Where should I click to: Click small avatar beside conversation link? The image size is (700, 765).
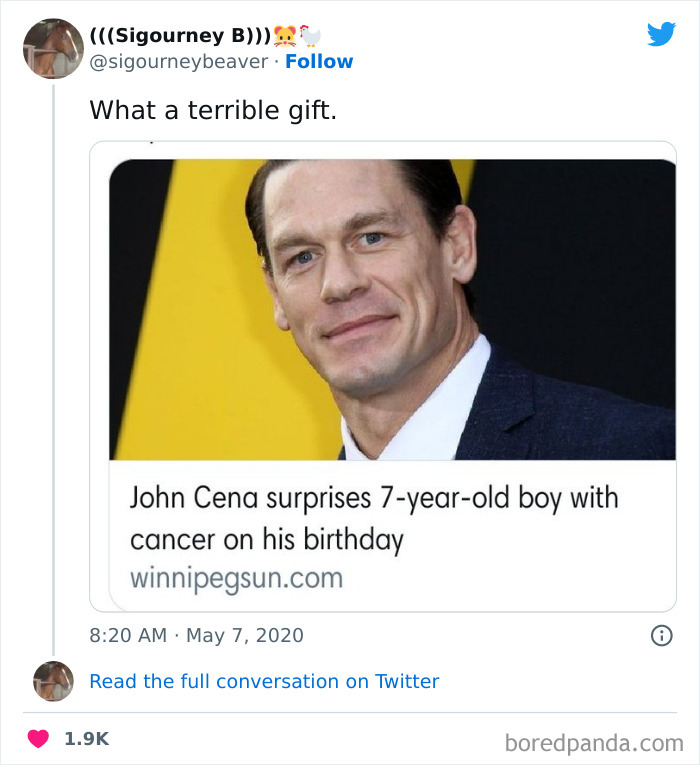[x=53, y=681]
